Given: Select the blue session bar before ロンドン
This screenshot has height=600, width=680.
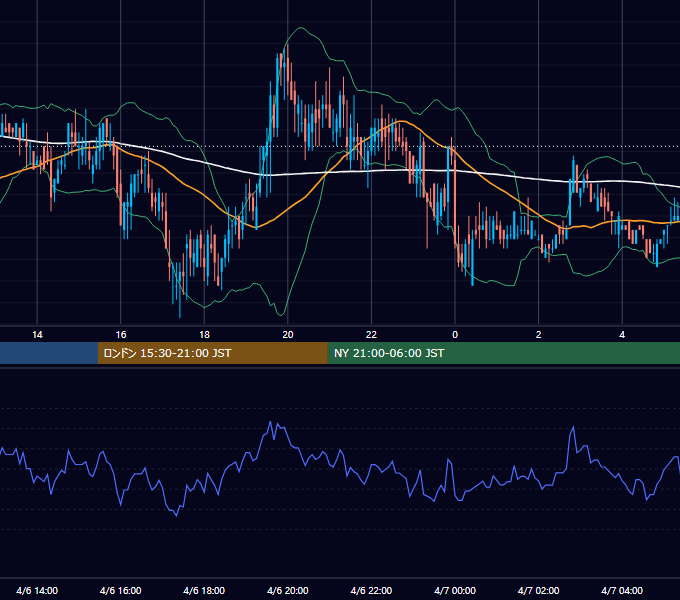Looking at the screenshot, I should tap(49, 353).
